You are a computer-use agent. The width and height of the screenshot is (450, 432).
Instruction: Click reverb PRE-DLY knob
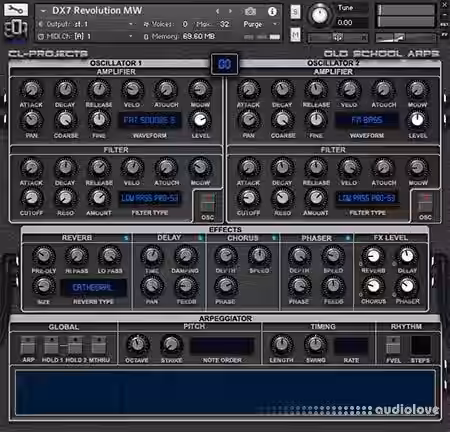tap(44, 256)
